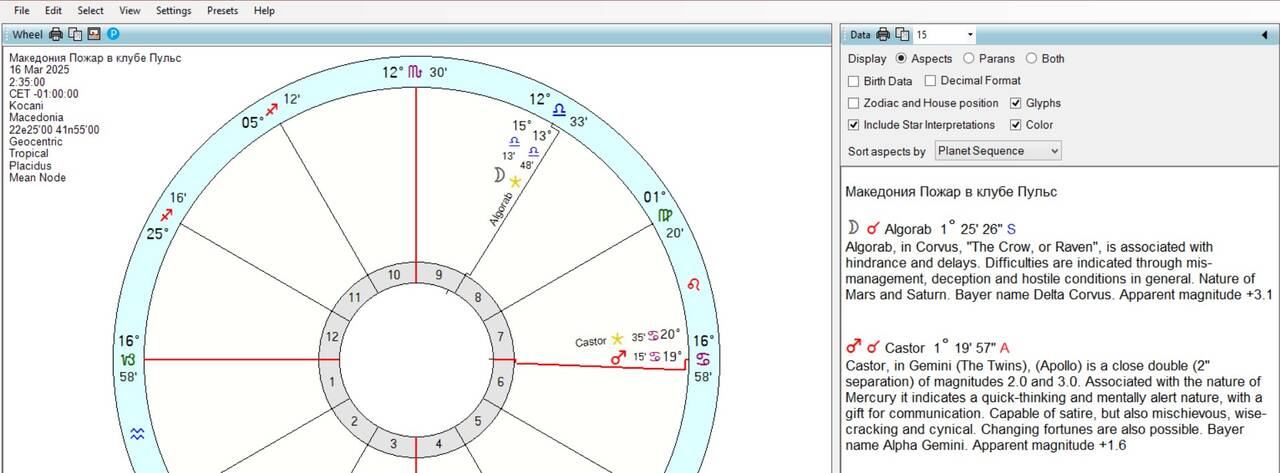Open the Settings menu
This screenshot has width=1280, height=473.
[x=174, y=11]
